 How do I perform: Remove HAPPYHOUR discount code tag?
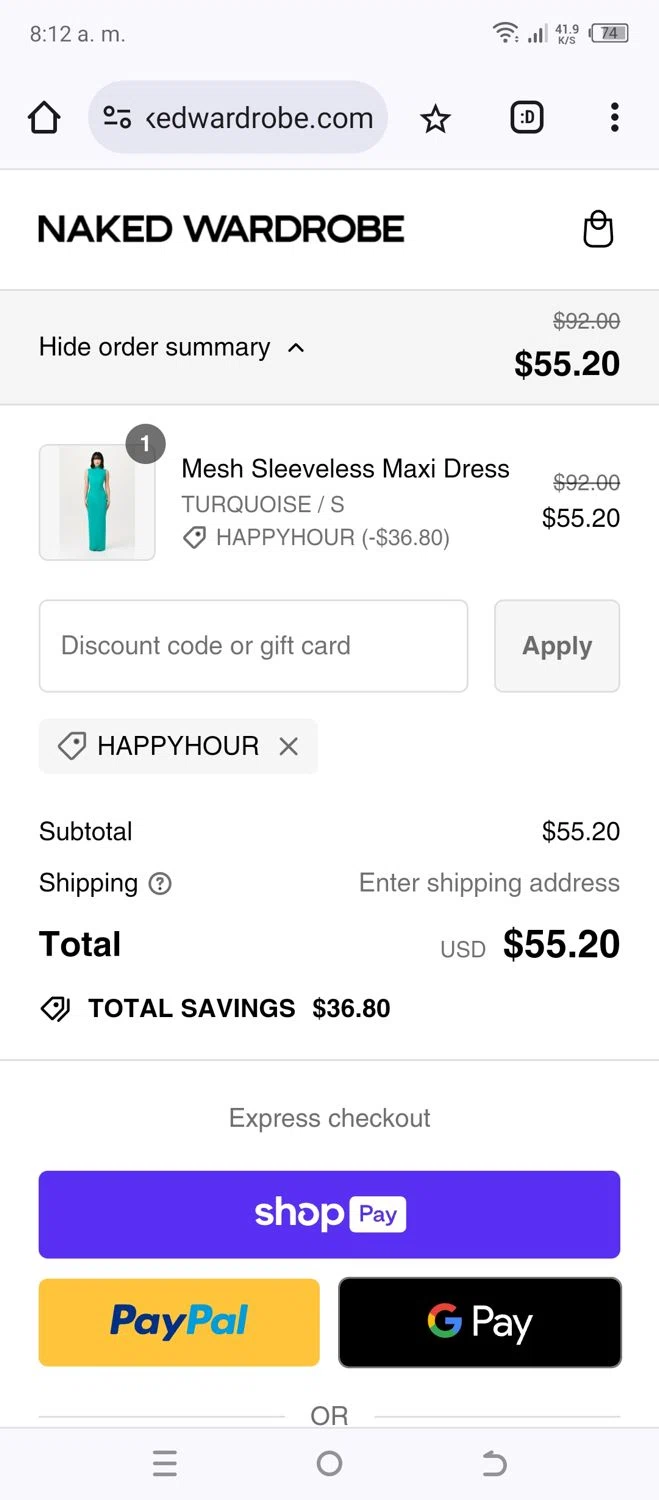coord(289,746)
